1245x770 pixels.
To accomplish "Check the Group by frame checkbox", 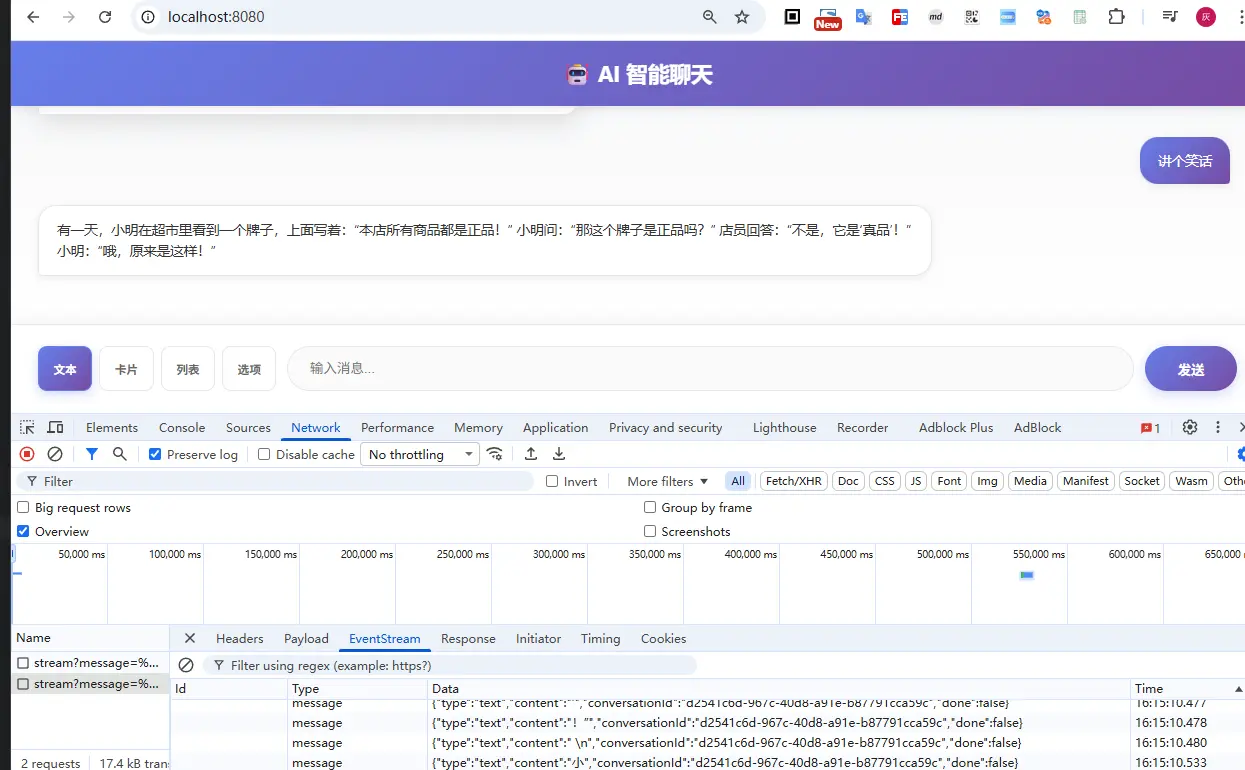I will 650,507.
